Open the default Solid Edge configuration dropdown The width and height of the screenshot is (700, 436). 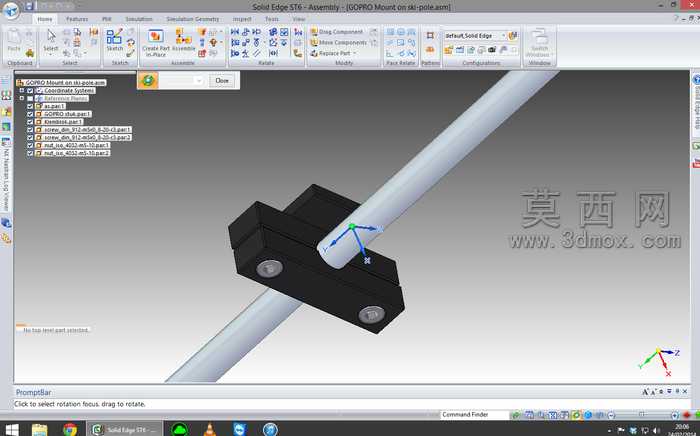pos(504,36)
